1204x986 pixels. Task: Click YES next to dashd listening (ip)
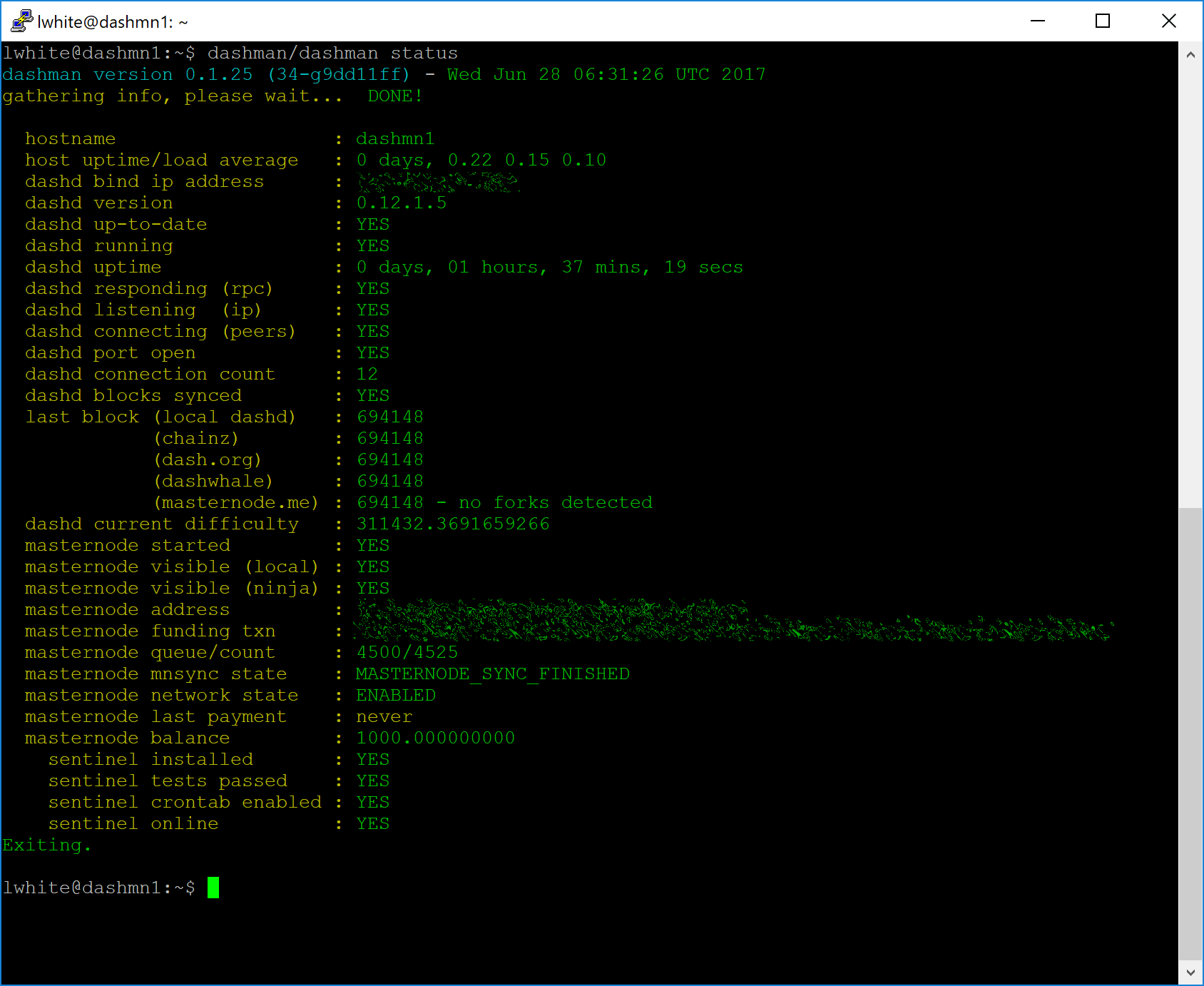[372, 310]
